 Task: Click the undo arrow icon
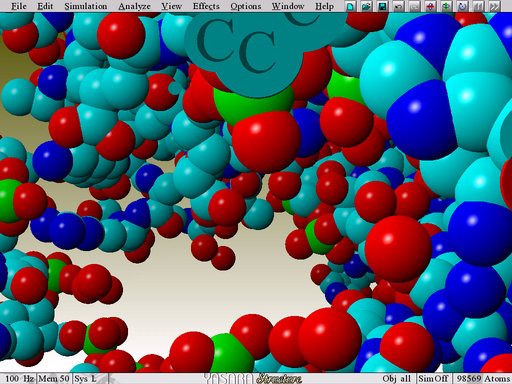point(398,6)
